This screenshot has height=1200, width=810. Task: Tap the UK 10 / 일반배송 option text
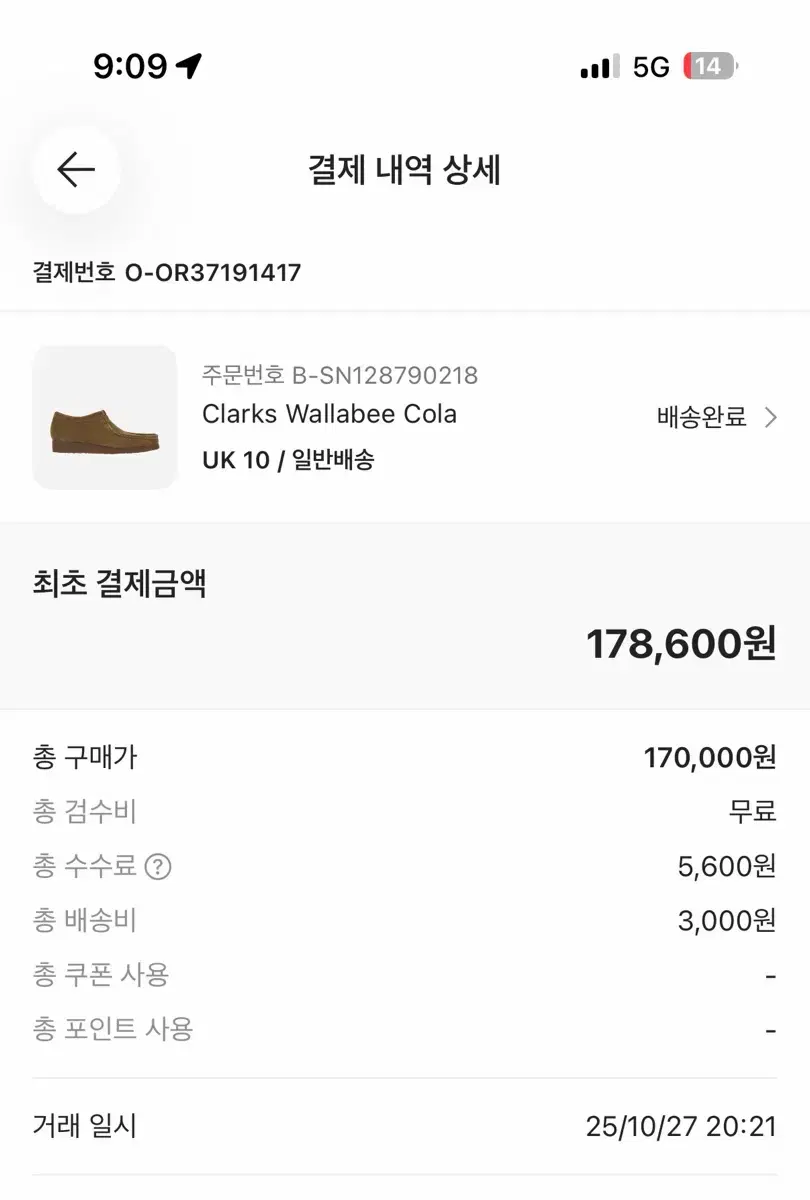[x=288, y=460]
